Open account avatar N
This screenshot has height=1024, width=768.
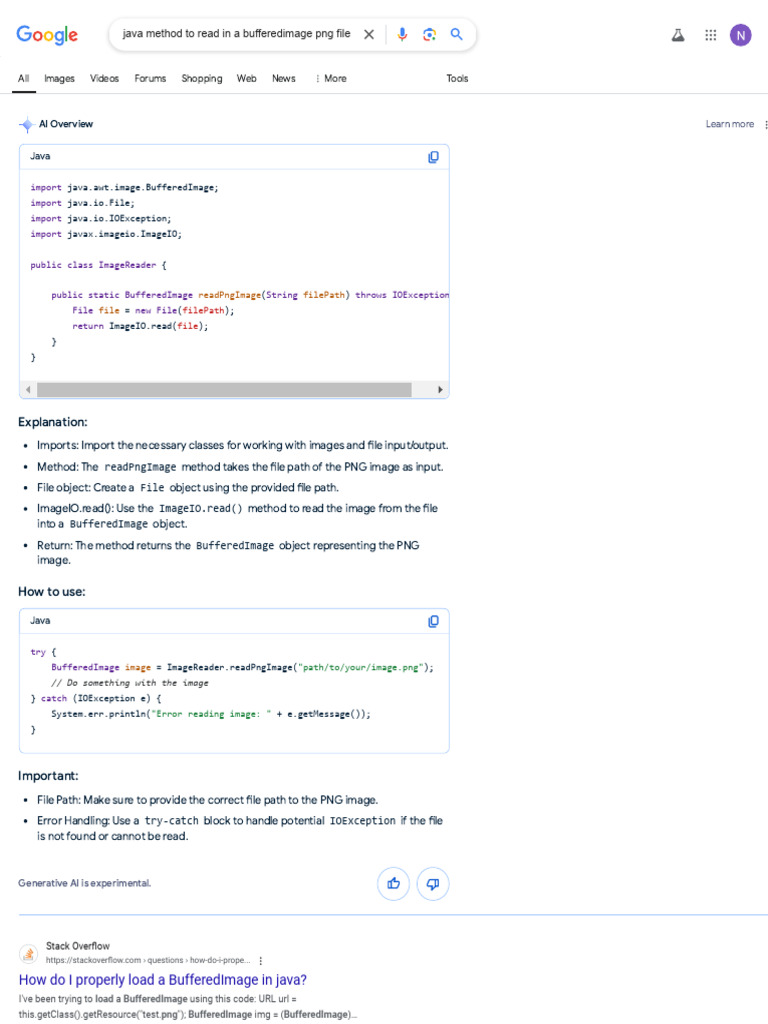click(741, 35)
